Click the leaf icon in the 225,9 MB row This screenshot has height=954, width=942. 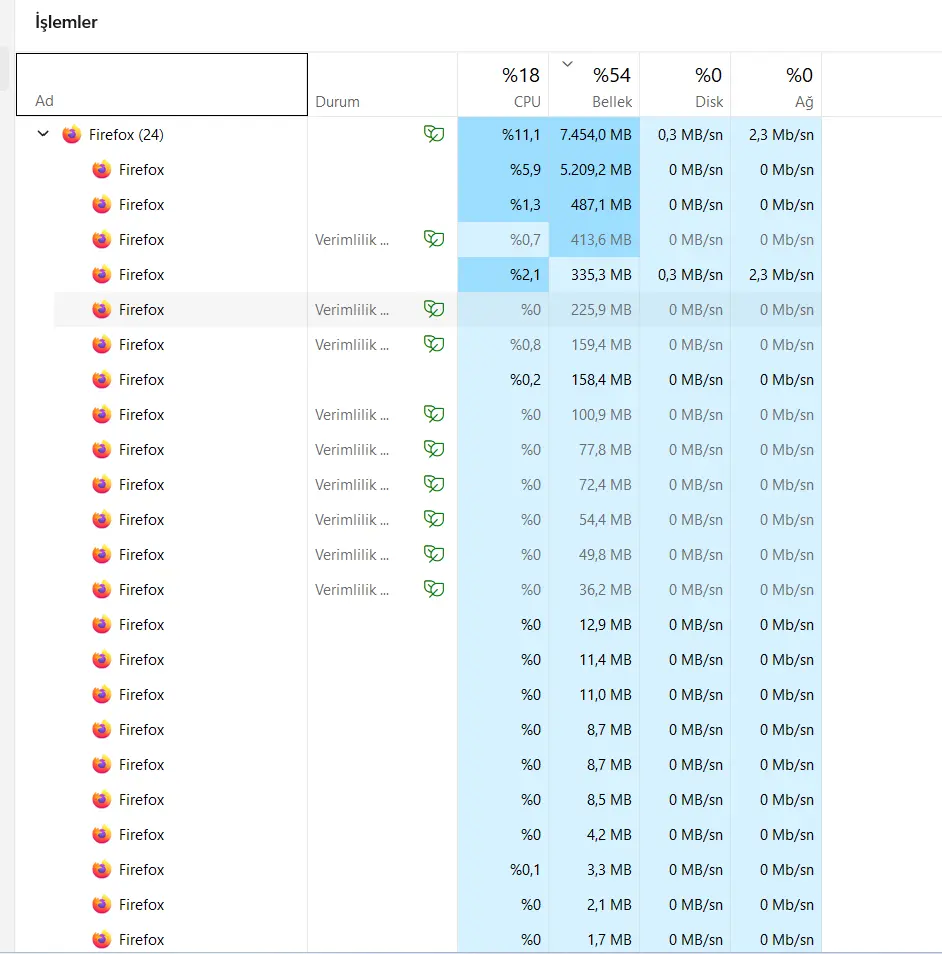coord(434,309)
